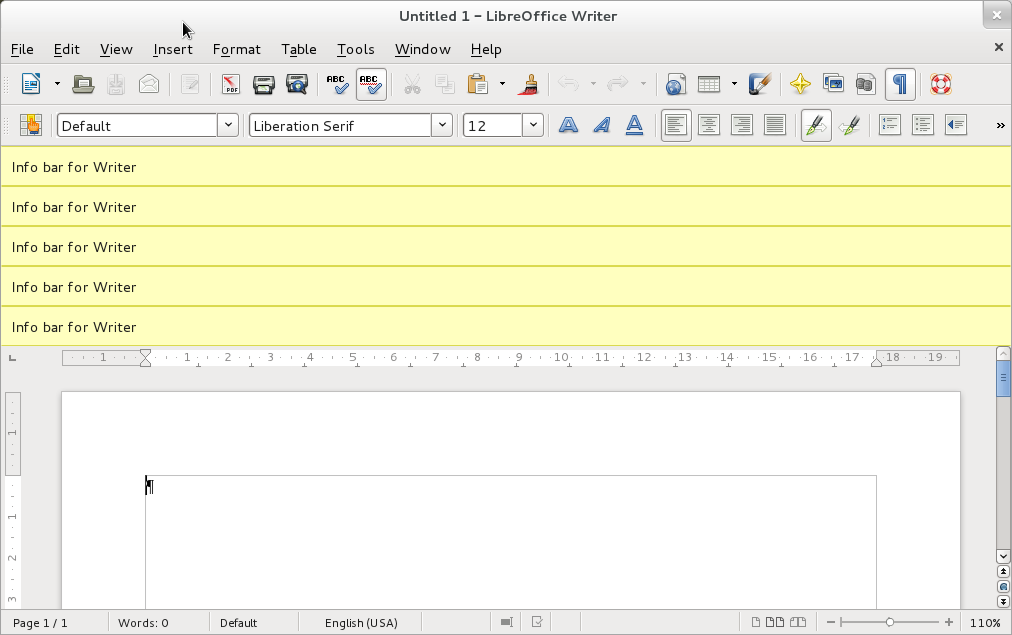Close the document with menu bar X
The width and height of the screenshot is (1012, 635).
pos(998,47)
